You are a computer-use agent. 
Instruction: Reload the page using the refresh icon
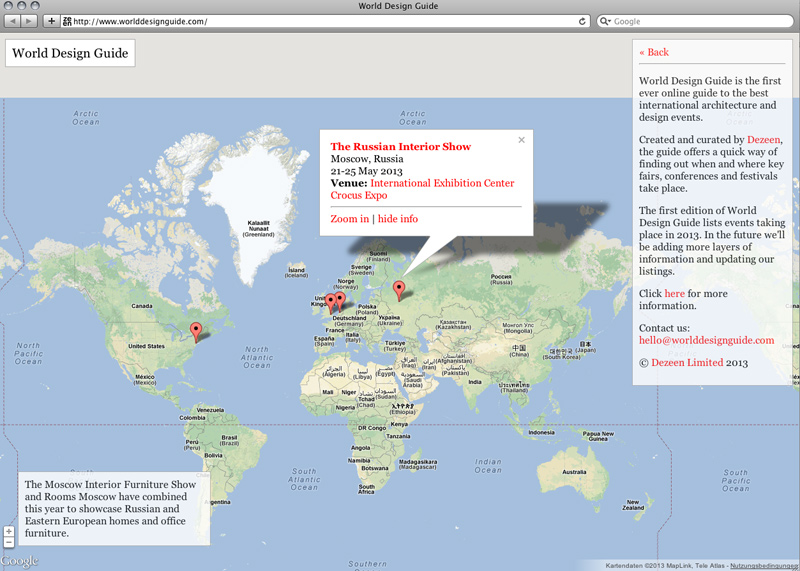point(582,21)
